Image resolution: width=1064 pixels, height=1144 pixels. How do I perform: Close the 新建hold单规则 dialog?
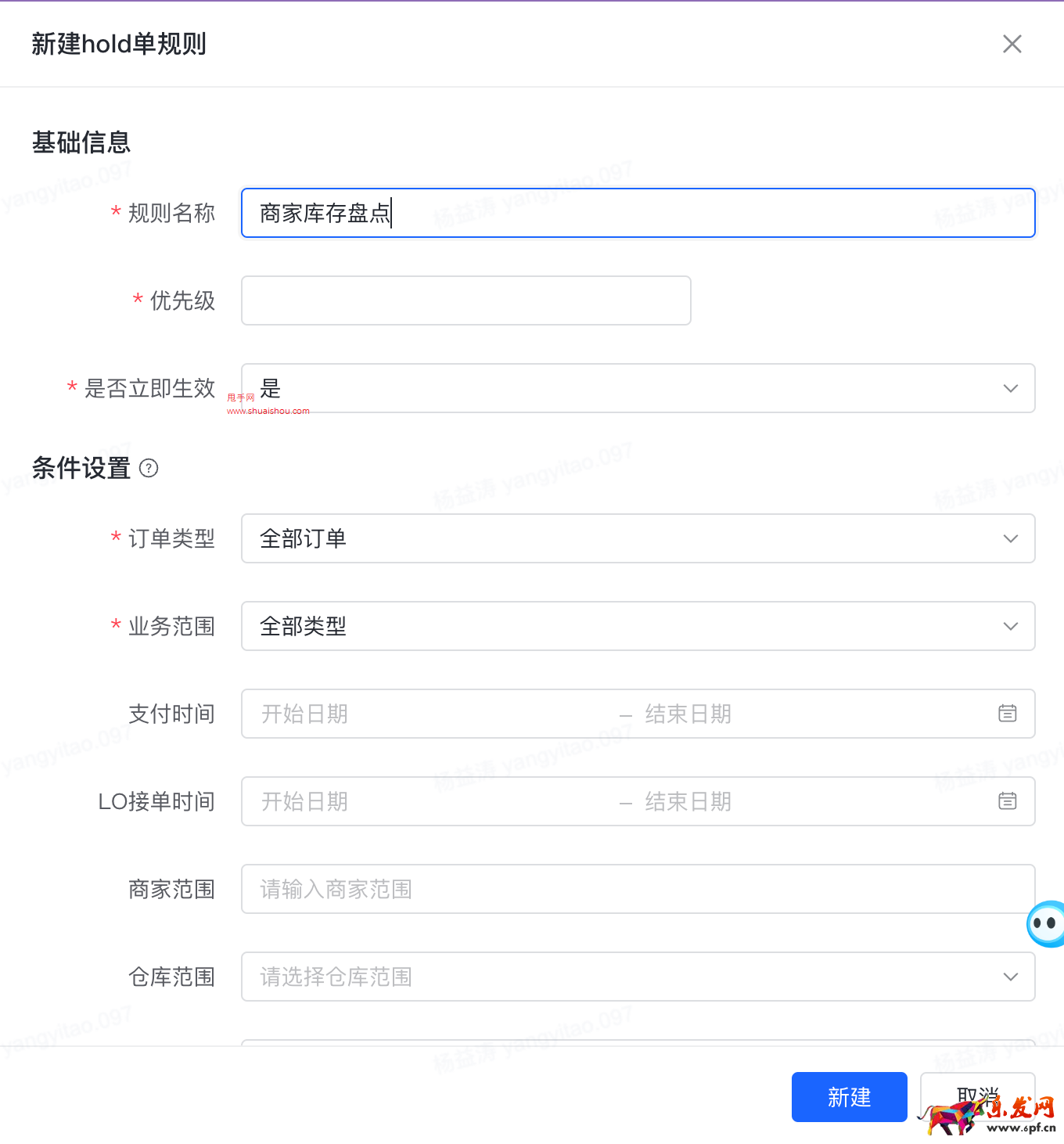point(1012,44)
